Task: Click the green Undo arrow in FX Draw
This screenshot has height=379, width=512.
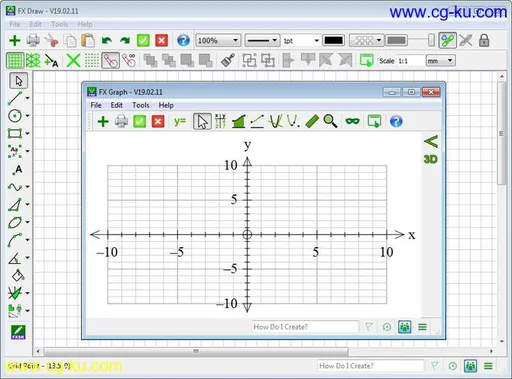Action: click(107, 41)
